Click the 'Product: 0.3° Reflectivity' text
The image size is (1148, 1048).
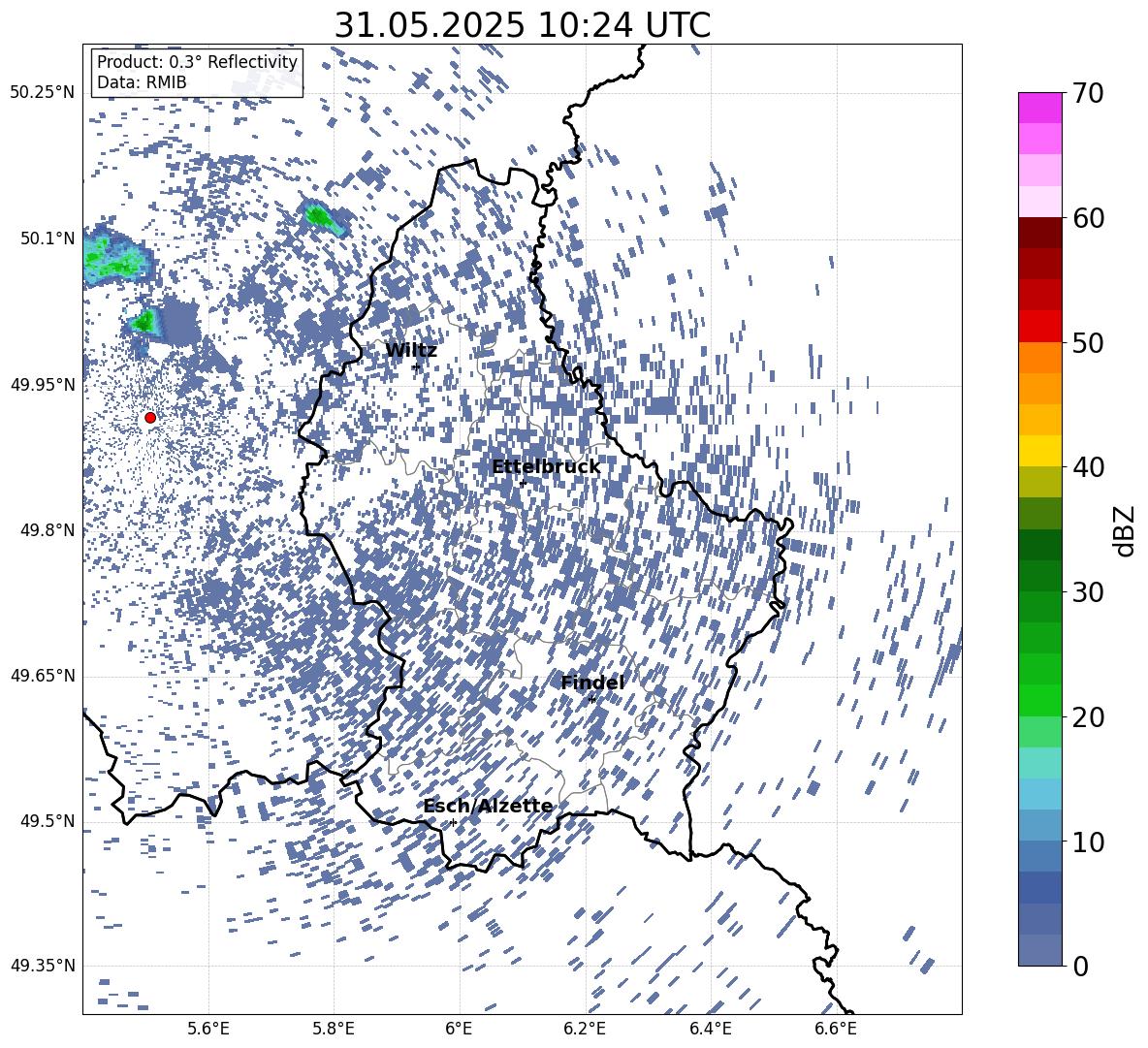coord(197,61)
